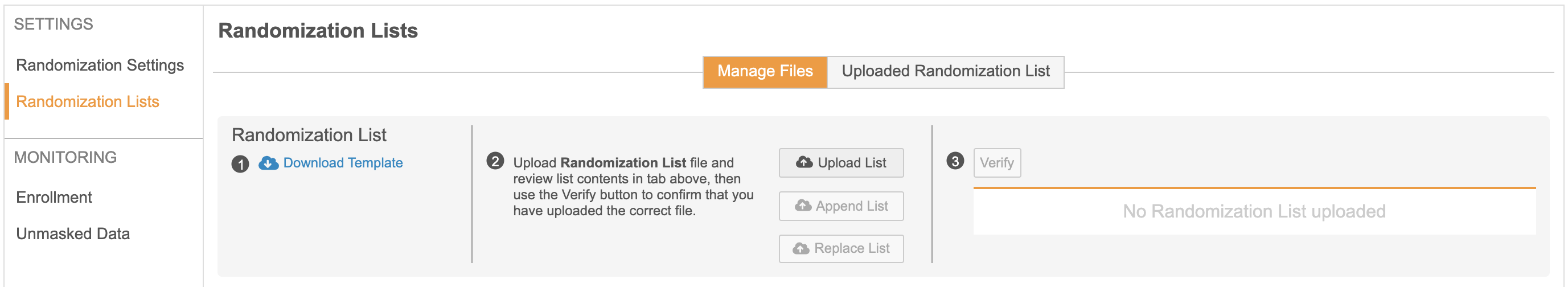
Task: Switch to the Manage Files tab
Action: (x=765, y=71)
